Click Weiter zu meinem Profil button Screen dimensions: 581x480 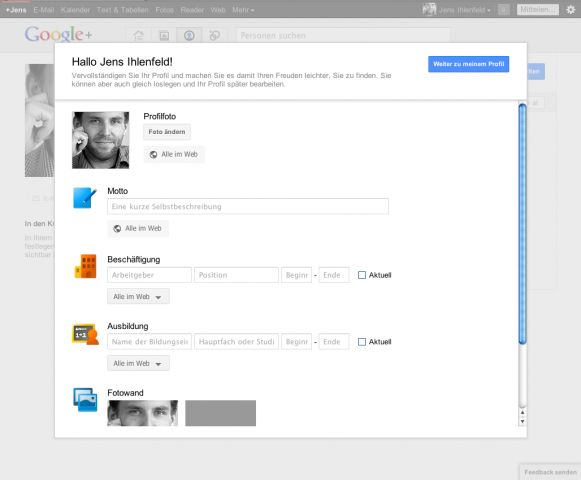click(468, 64)
